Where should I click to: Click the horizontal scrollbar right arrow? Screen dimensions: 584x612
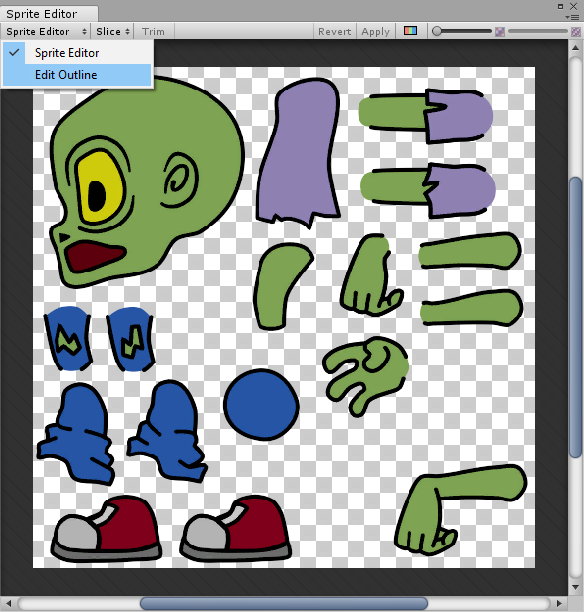(559, 603)
